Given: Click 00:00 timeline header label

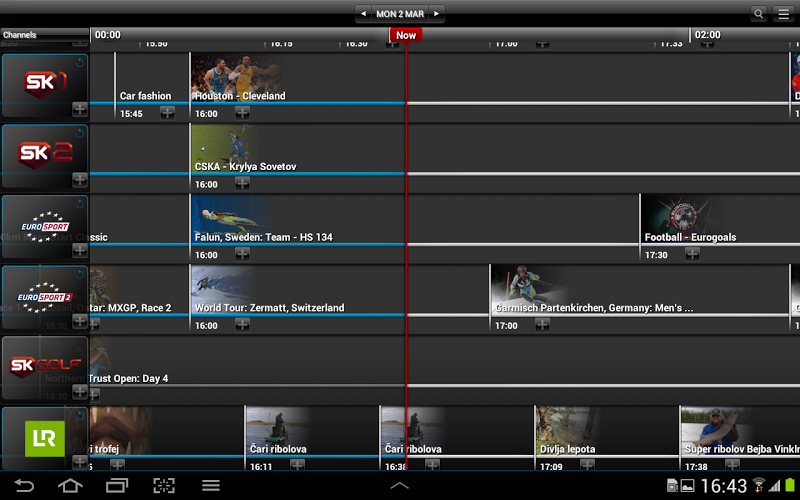Looking at the screenshot, I should [108, 35].
